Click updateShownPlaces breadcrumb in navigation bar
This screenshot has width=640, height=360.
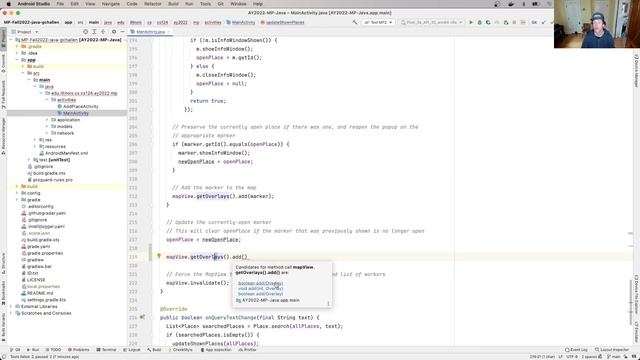282,22
